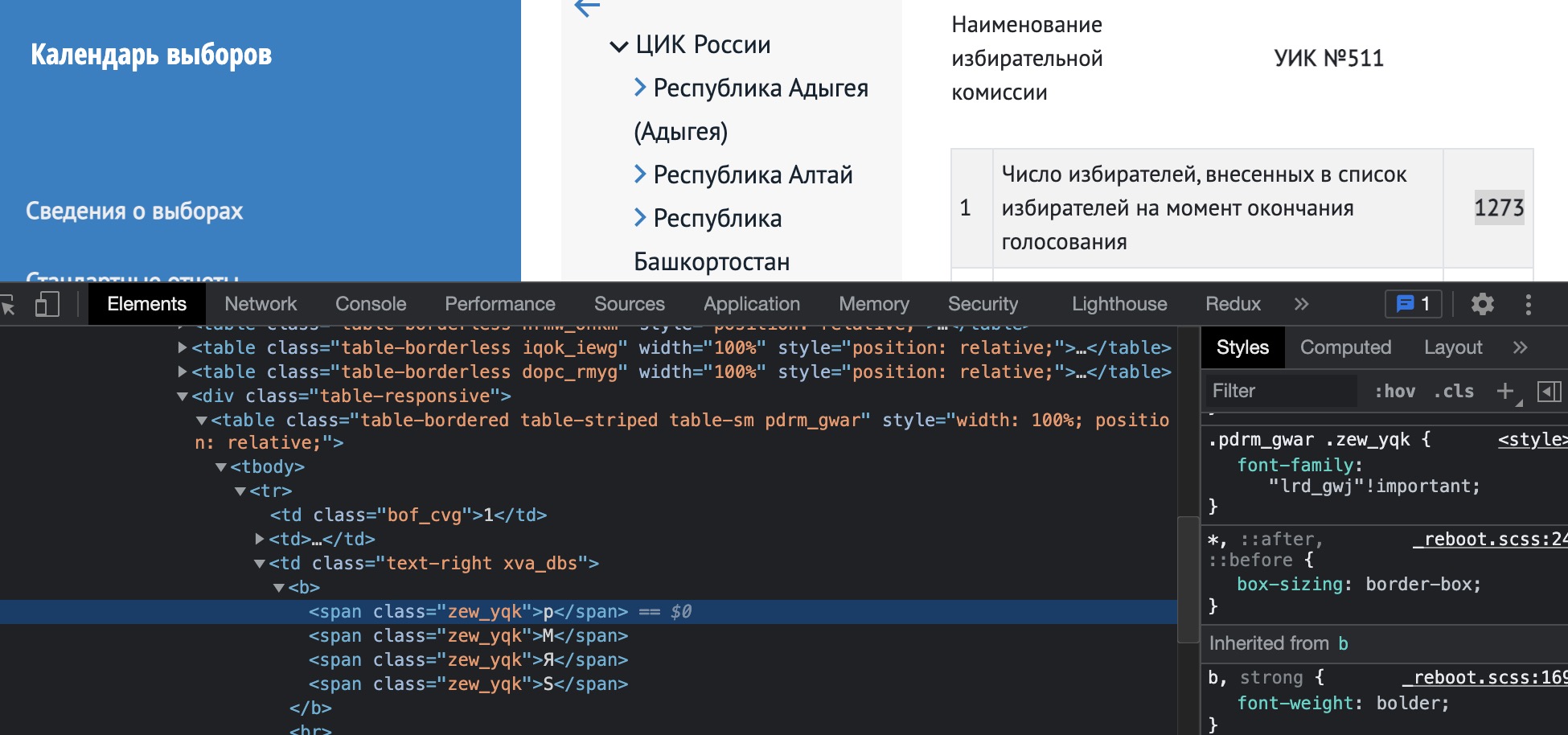The image size is (1568, 735).
Task: Click the new style rule plus icon
Action: click(x=1504, y=391)
